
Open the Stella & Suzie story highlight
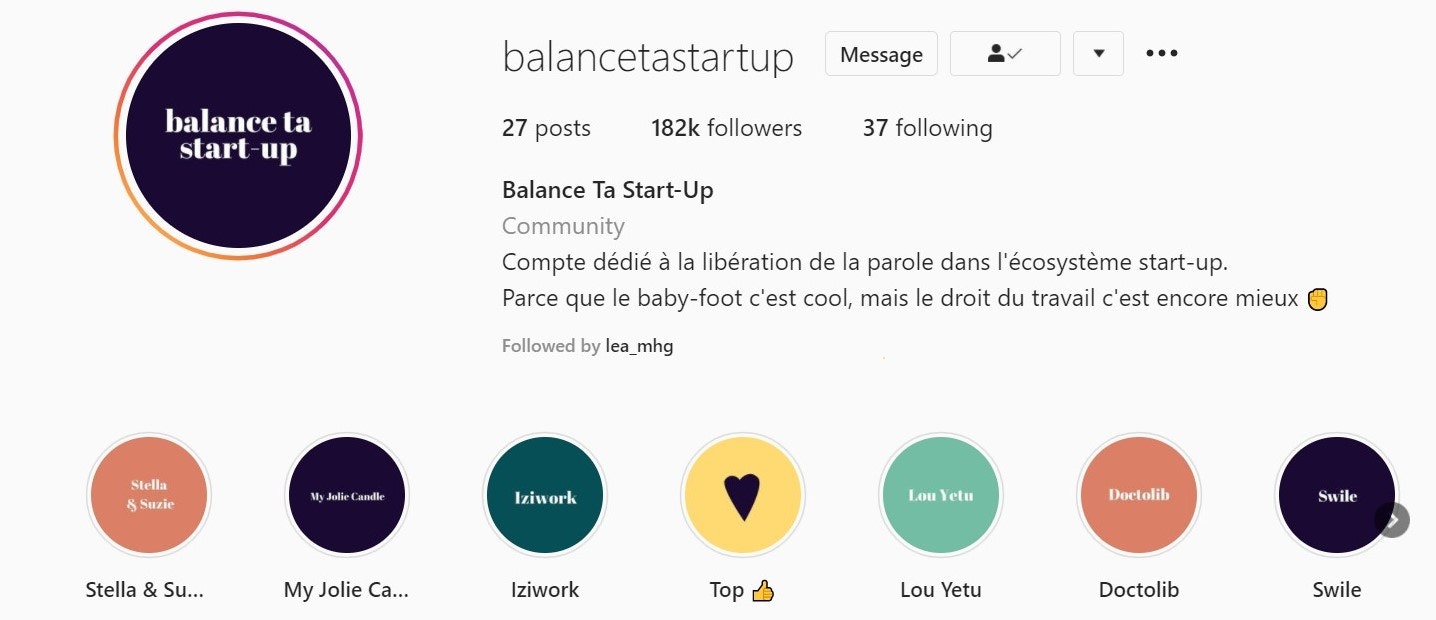(148, 495)
